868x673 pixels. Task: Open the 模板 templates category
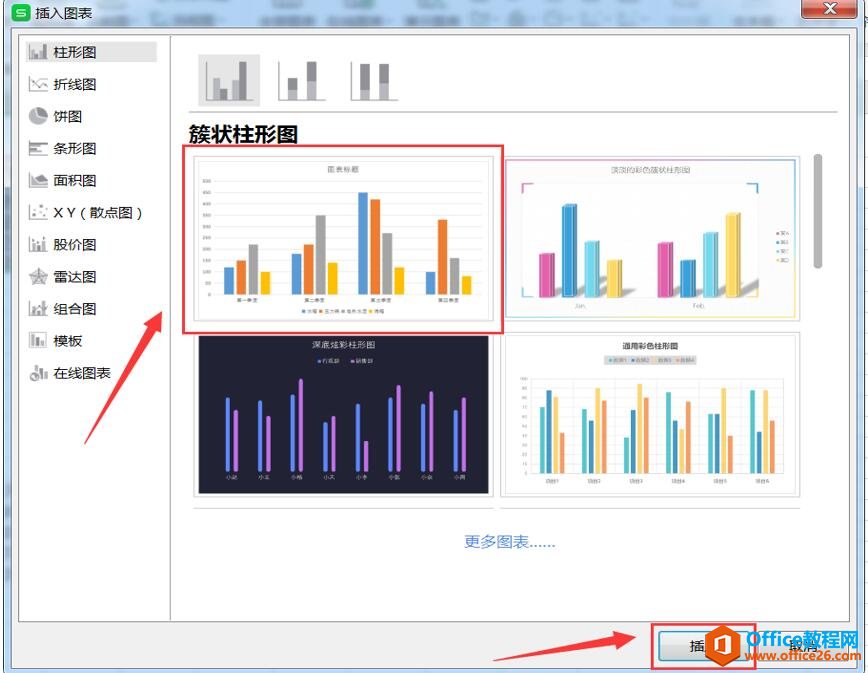(68, 341)
